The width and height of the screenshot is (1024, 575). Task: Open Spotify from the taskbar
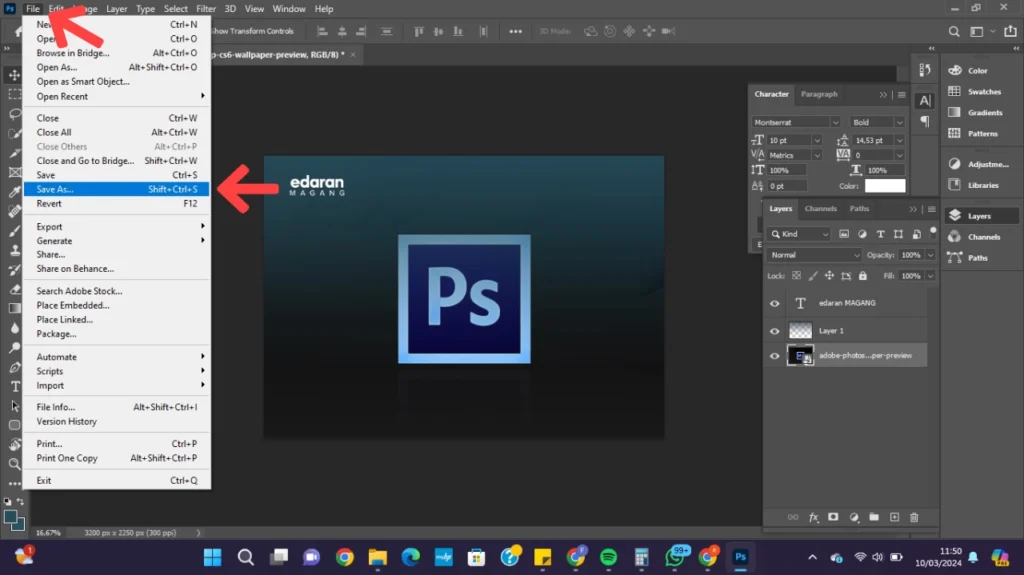click(x=609, y=557)
